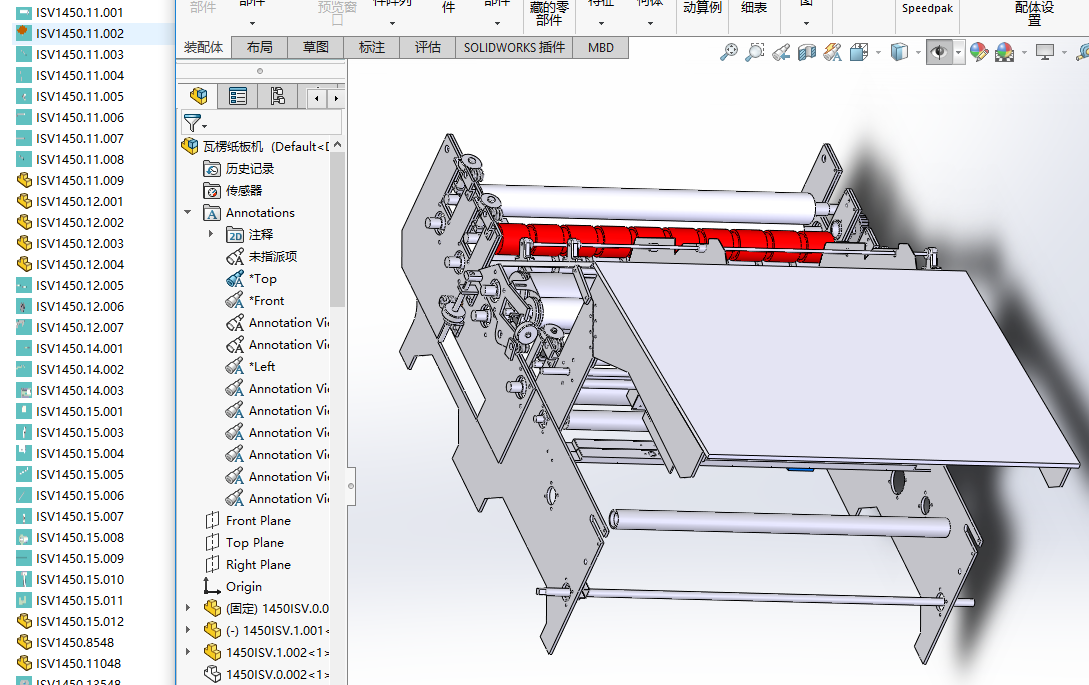The image size is (1089, 685).
Task: Open the ConfigurationManager panel tab
Action: 277,96
